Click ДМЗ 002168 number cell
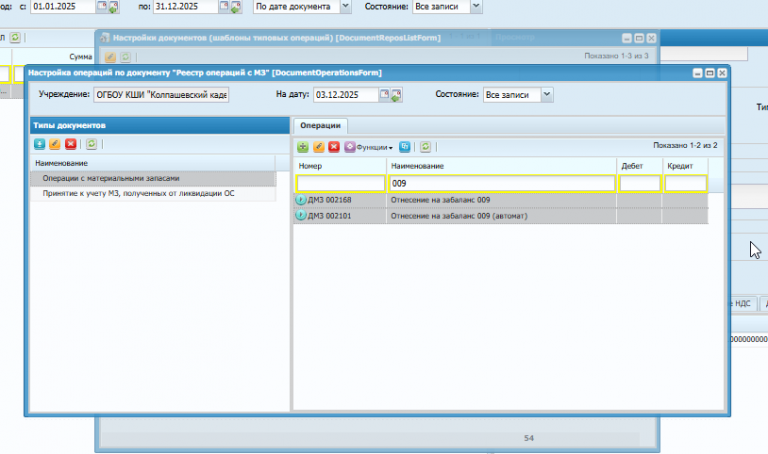The height and width of the screenshot is (454, 768). (x=340, y=200)
